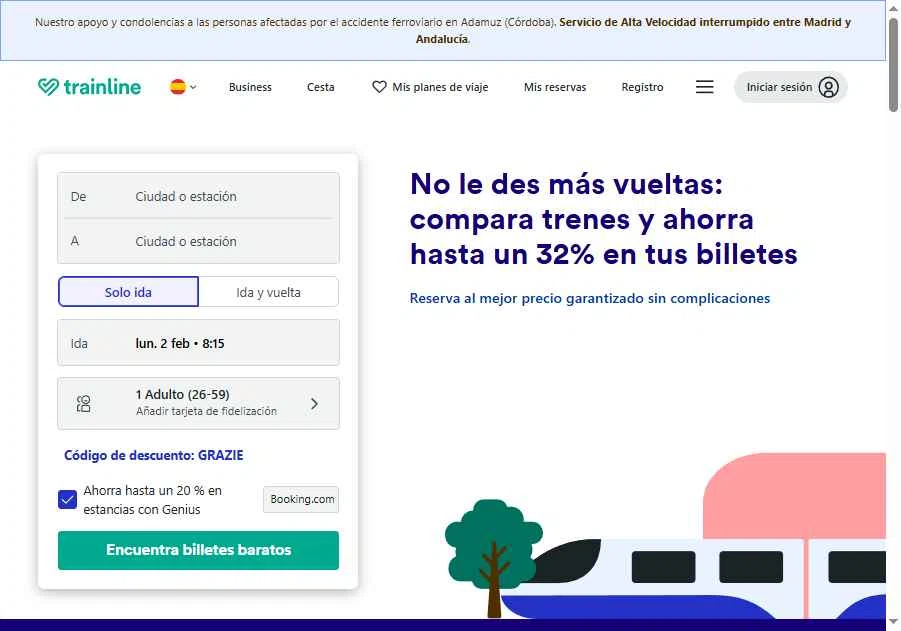Click the heart icon beside travel plans
Viewport: 901px width, 631px height.
[x=379, y=87]
